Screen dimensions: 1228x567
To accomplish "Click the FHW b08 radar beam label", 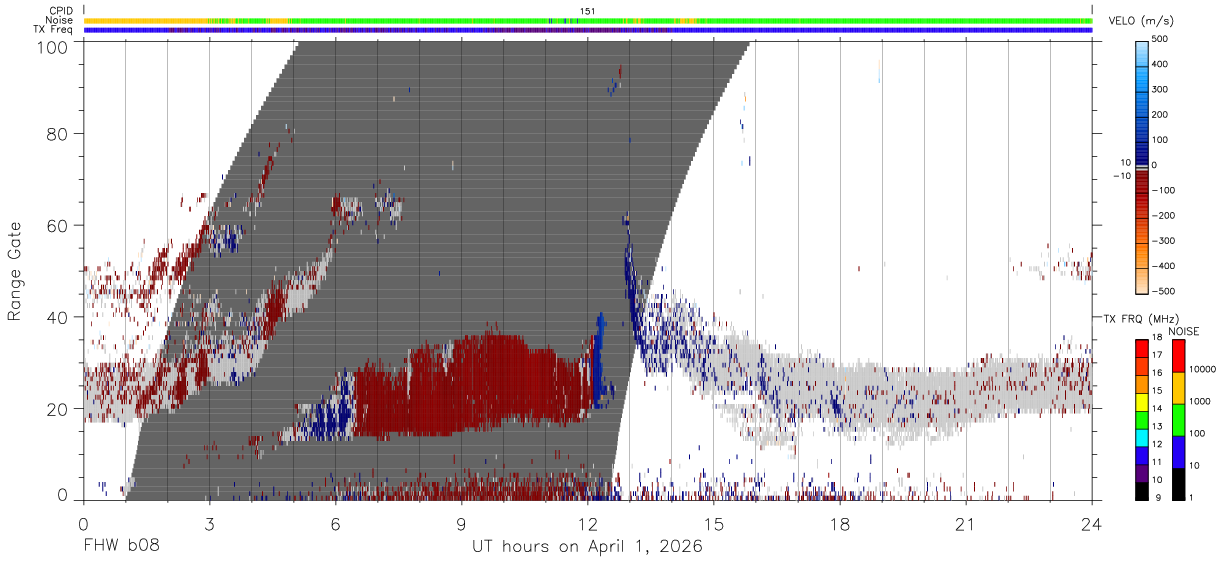I will click(x=121, y=547).
